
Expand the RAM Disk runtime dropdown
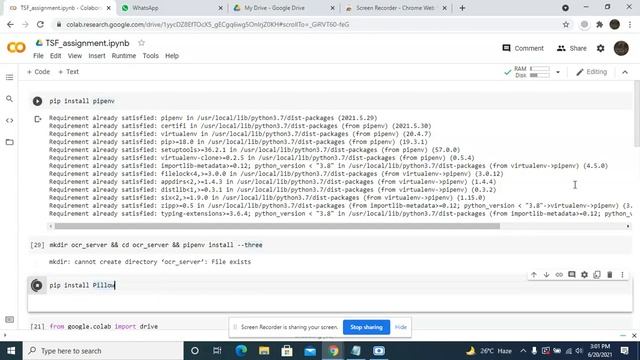pos(558,72)
